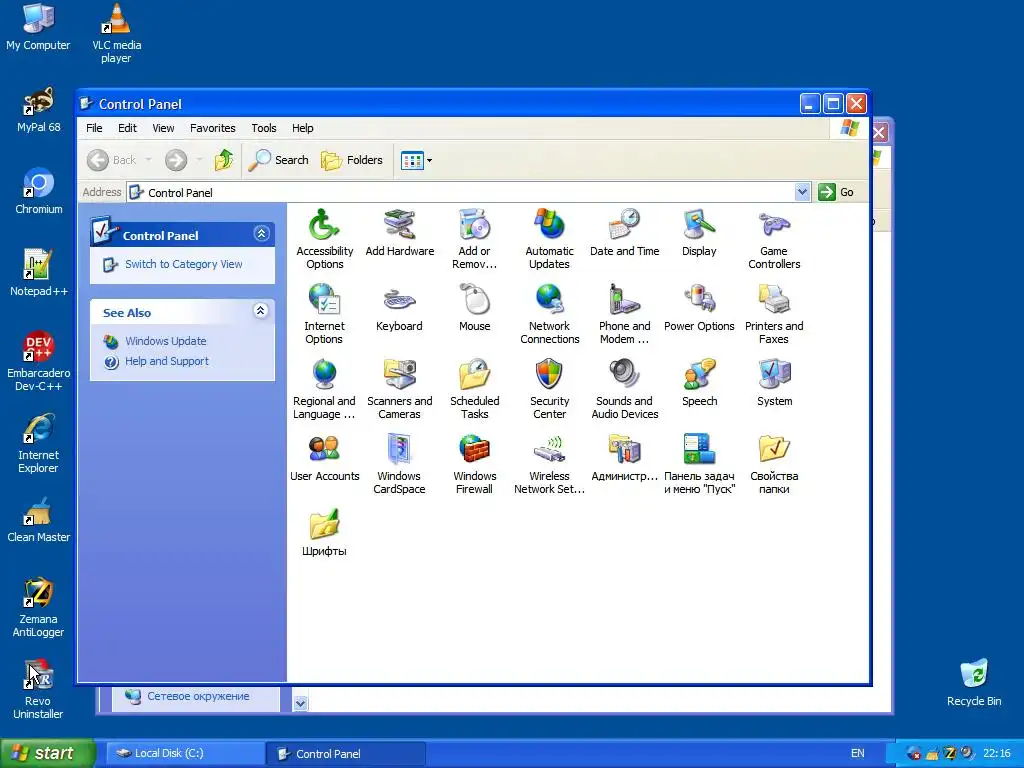Viewport: 1024px width, 768px height.
Task: Click Сетевое окружение in background window
Action: coord(198,696)
